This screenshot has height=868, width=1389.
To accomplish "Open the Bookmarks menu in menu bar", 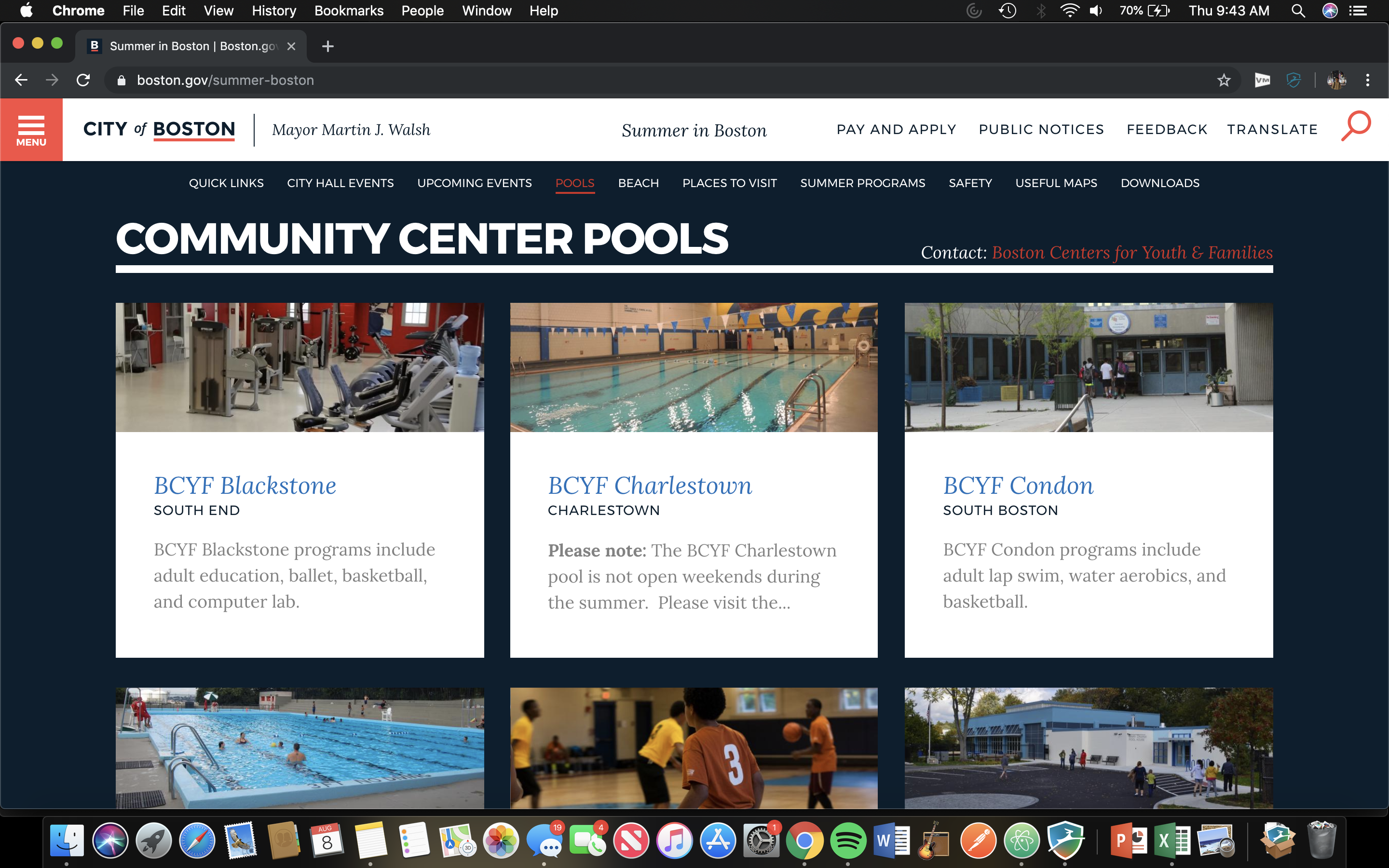I will [x=348, y=11].
